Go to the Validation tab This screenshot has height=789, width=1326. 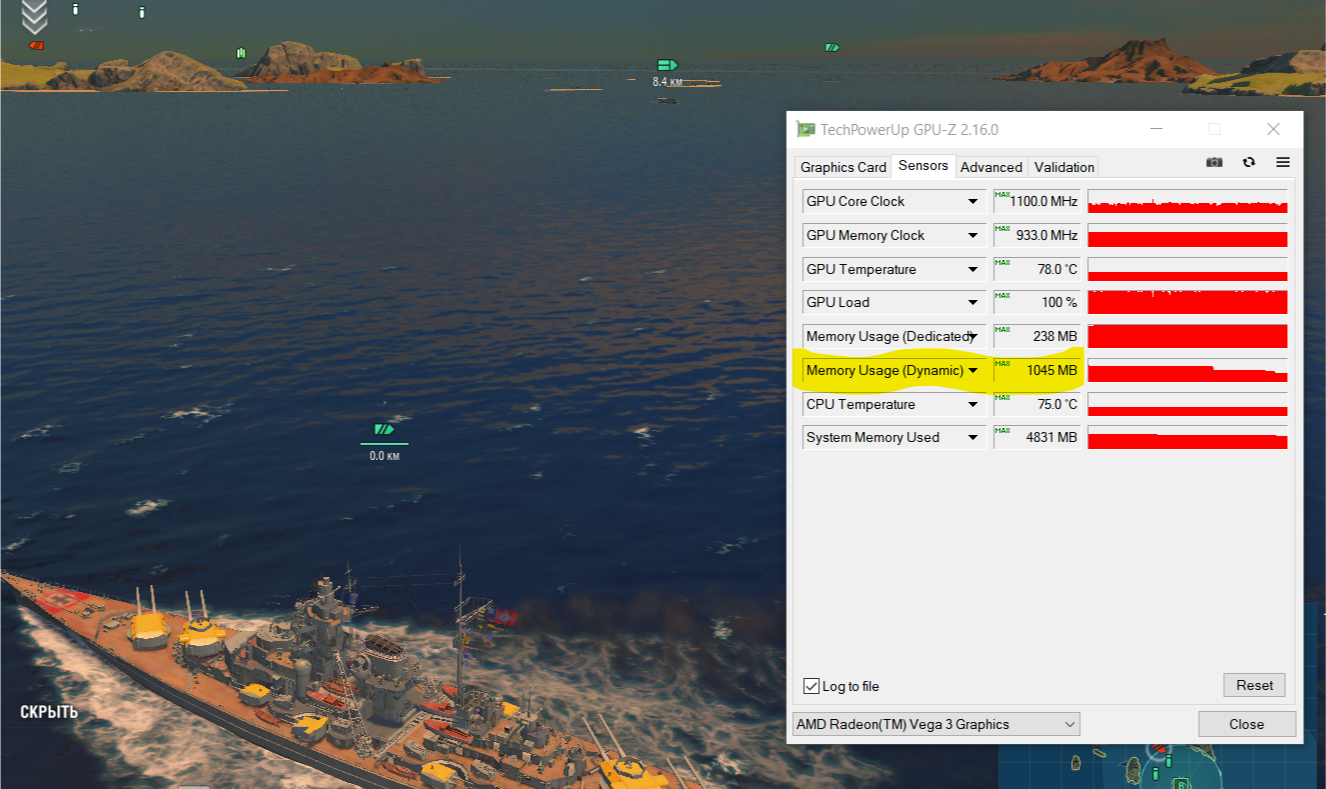(x=1064, y=167)
